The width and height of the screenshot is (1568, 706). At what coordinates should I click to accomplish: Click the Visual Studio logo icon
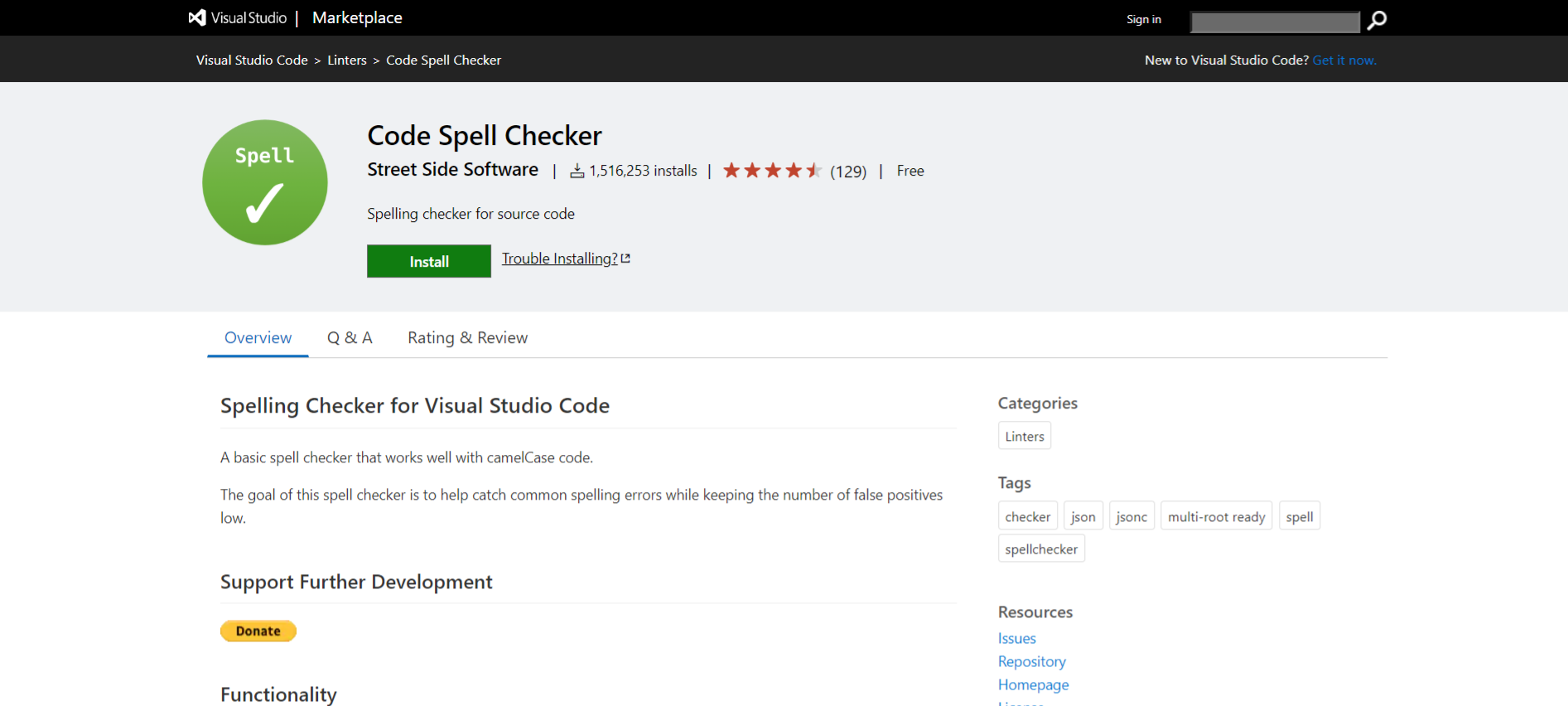click(197, 17)
